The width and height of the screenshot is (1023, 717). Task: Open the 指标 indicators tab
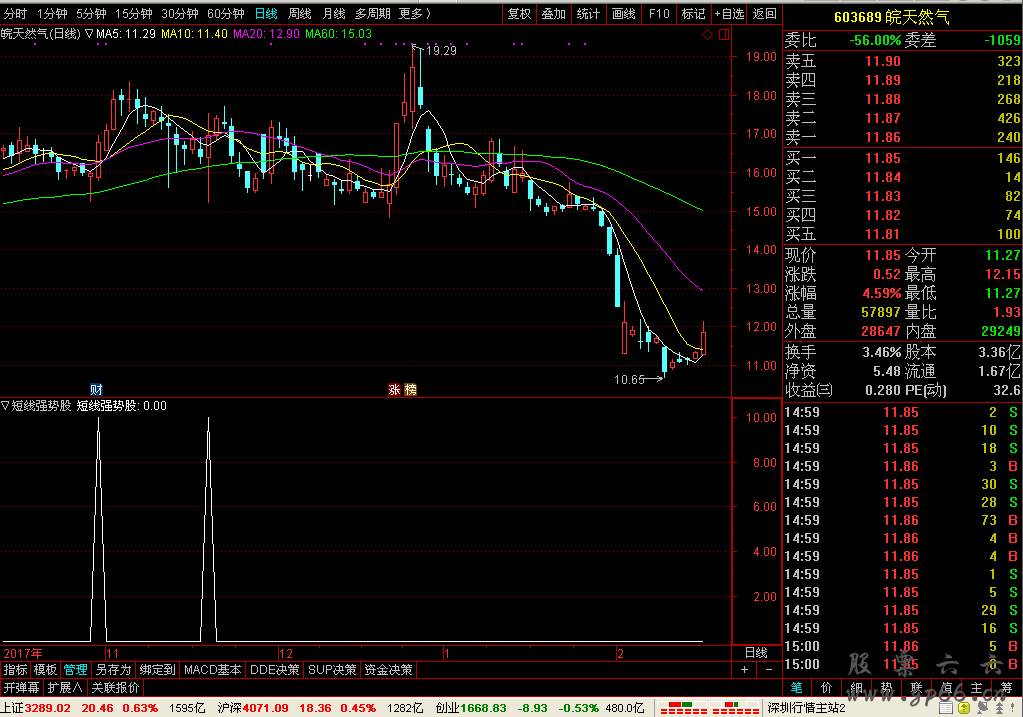16,670
